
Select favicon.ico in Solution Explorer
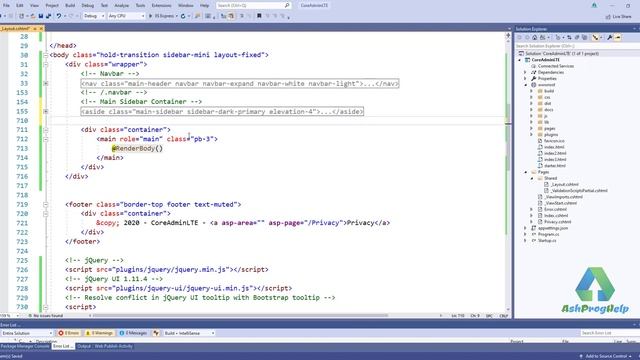point(554,141)
